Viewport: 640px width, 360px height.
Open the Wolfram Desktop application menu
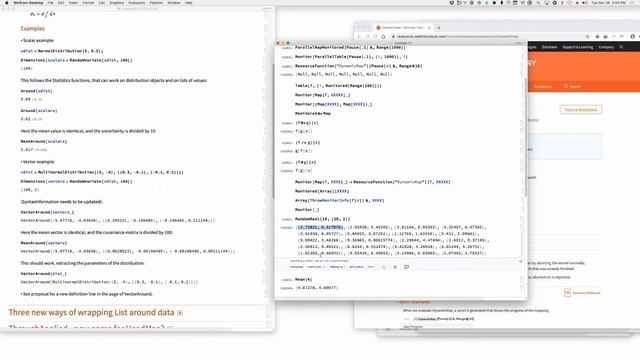(28, 3)
